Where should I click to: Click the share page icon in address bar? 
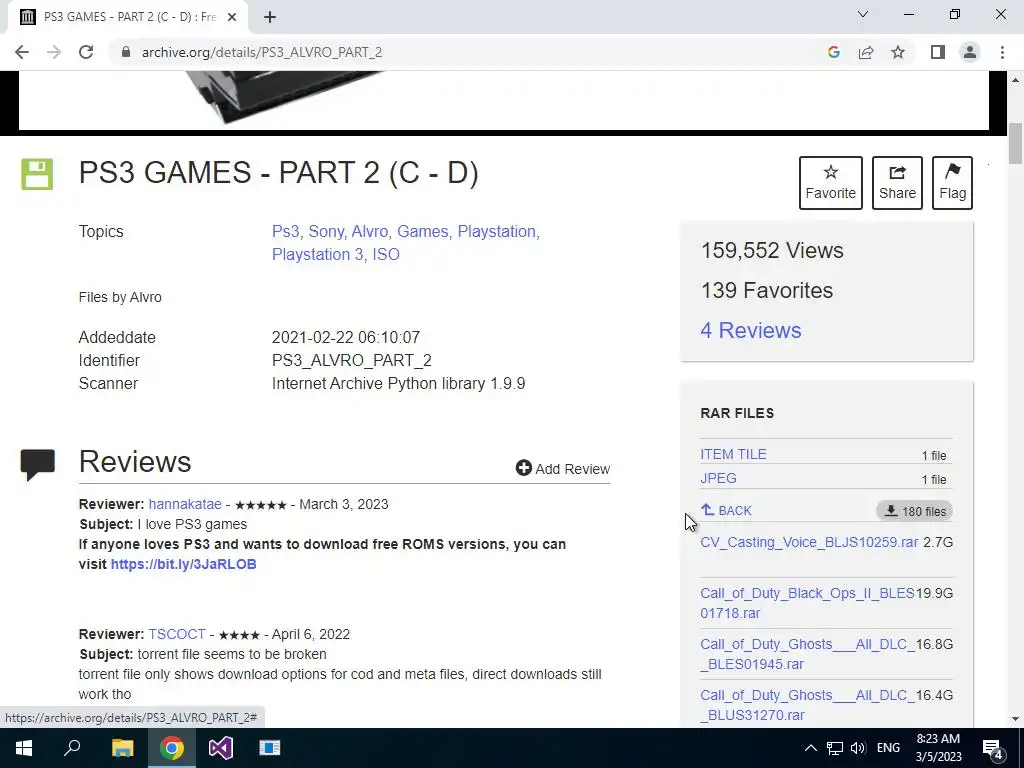[x=866, y=52]
